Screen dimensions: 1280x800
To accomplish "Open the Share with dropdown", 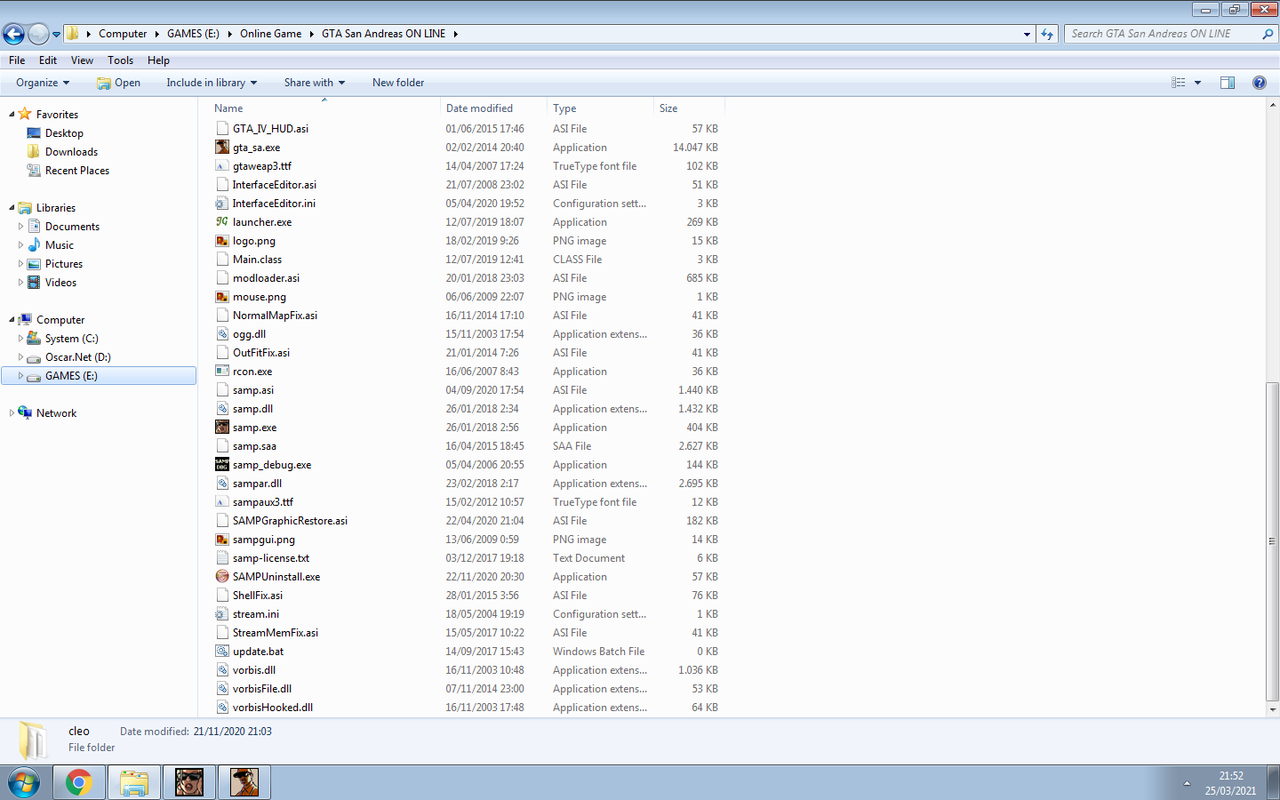I will click(x=314, y=83).
